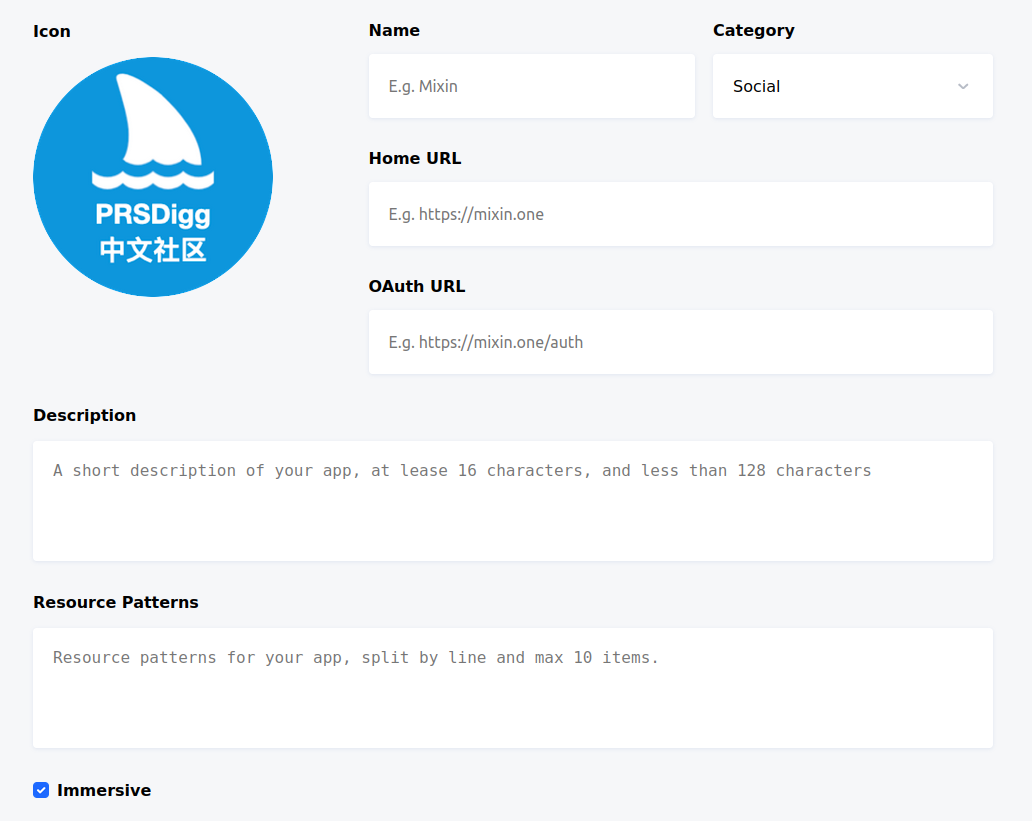
Task: Click the Social value in the Category field
Action: coord(757,86)
